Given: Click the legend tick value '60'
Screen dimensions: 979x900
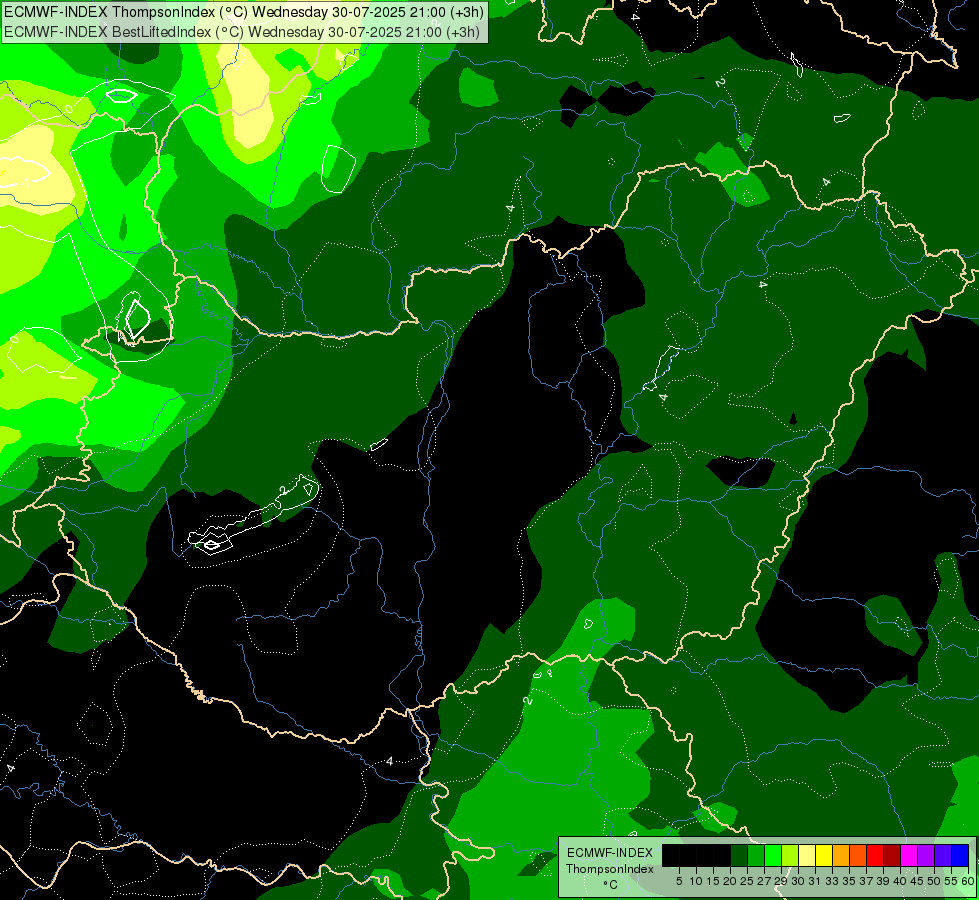Looking at the screenshot, I should 968,881.
